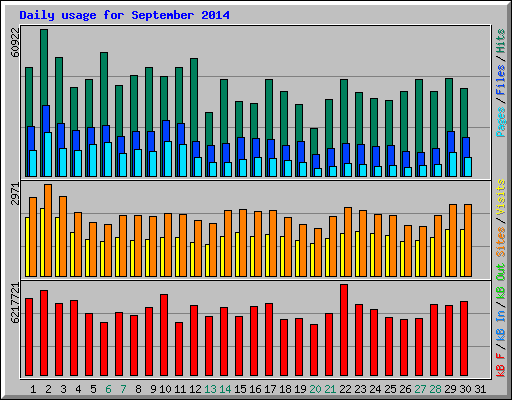Click green weekend day 6 label
Image resolution: width=512 pixels, height=400 pixels.
(108, 389)
